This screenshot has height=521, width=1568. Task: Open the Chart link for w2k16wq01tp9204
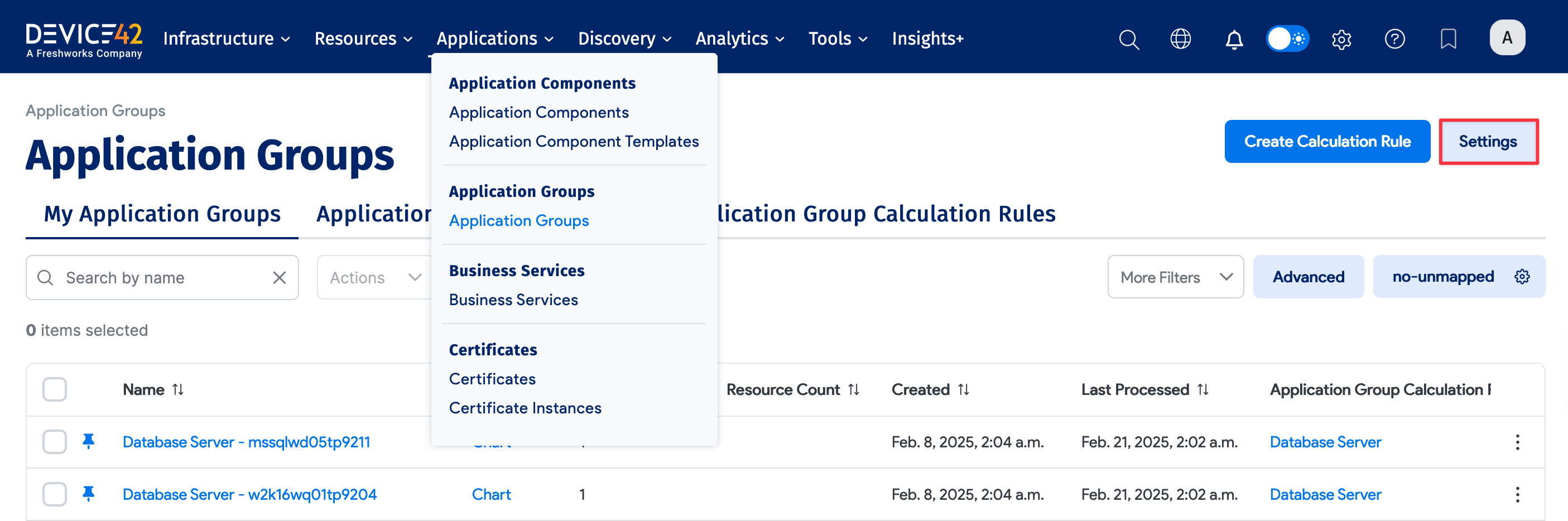click(491, 494)
